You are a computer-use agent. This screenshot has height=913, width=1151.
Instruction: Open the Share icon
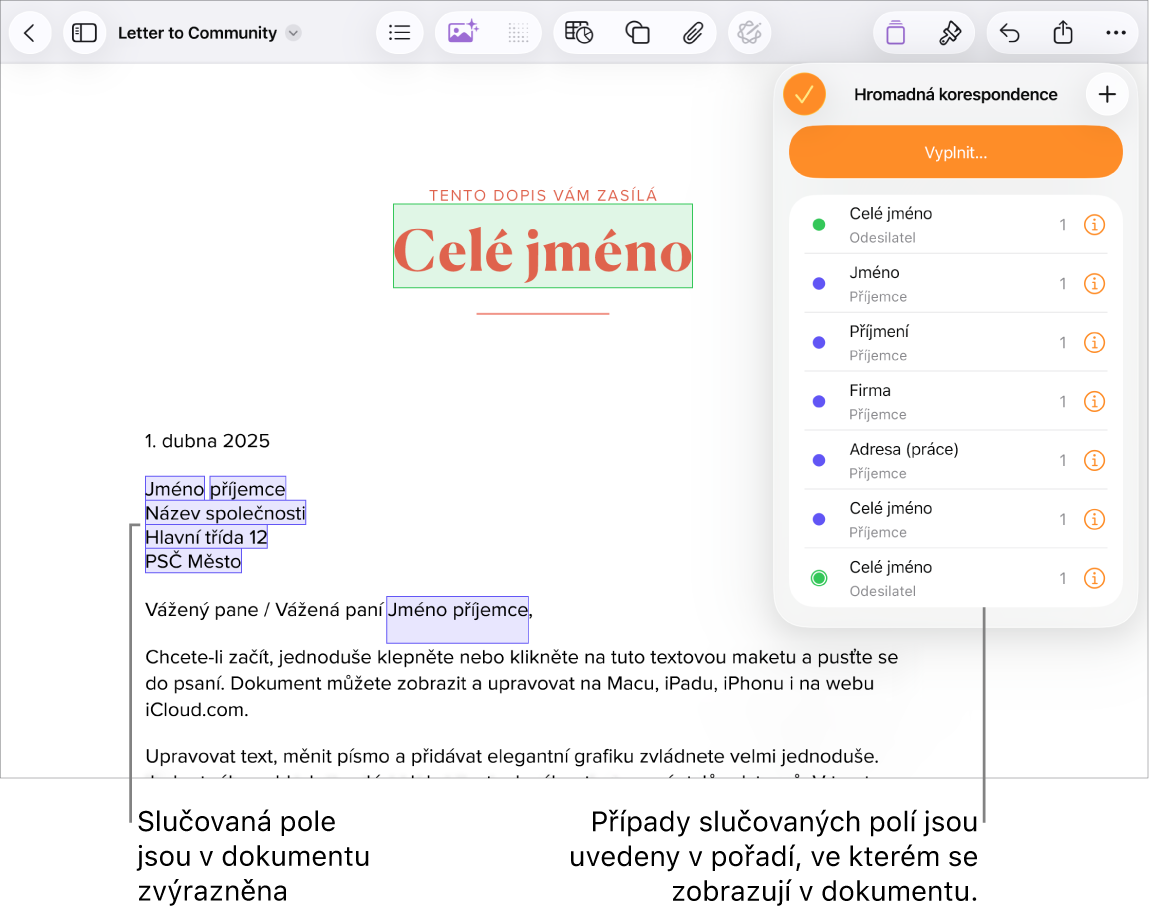(1063, 33)
